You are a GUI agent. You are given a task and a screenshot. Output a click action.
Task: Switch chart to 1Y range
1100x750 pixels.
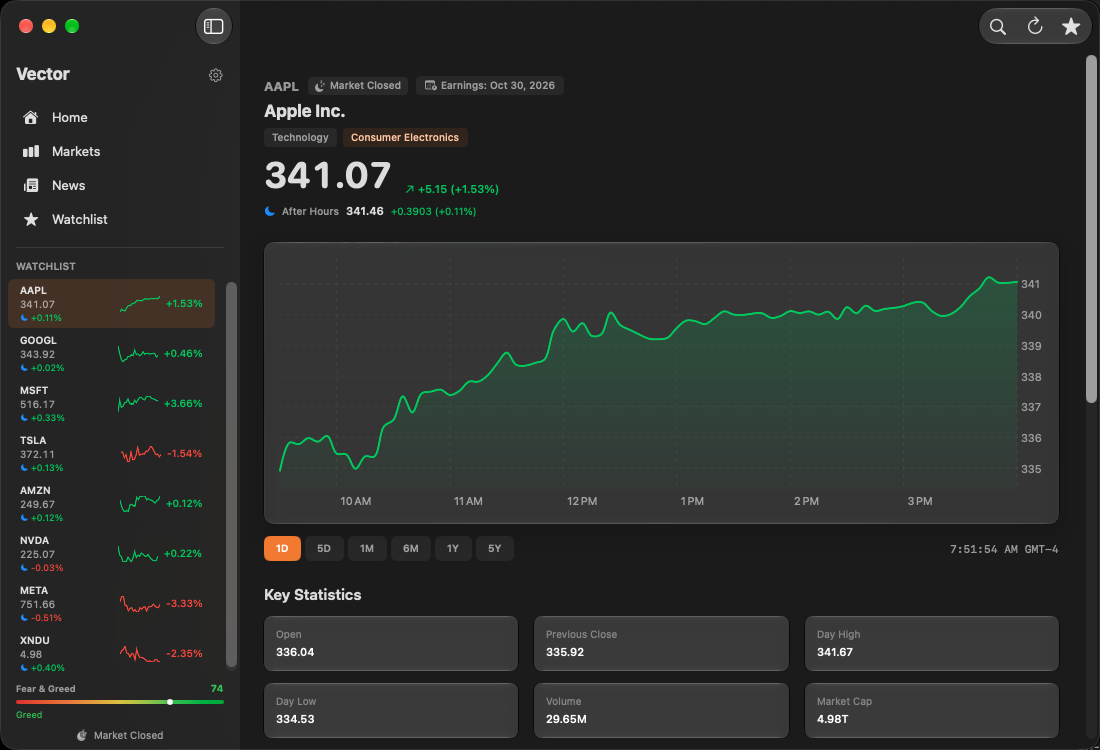[x=452, y=549]
